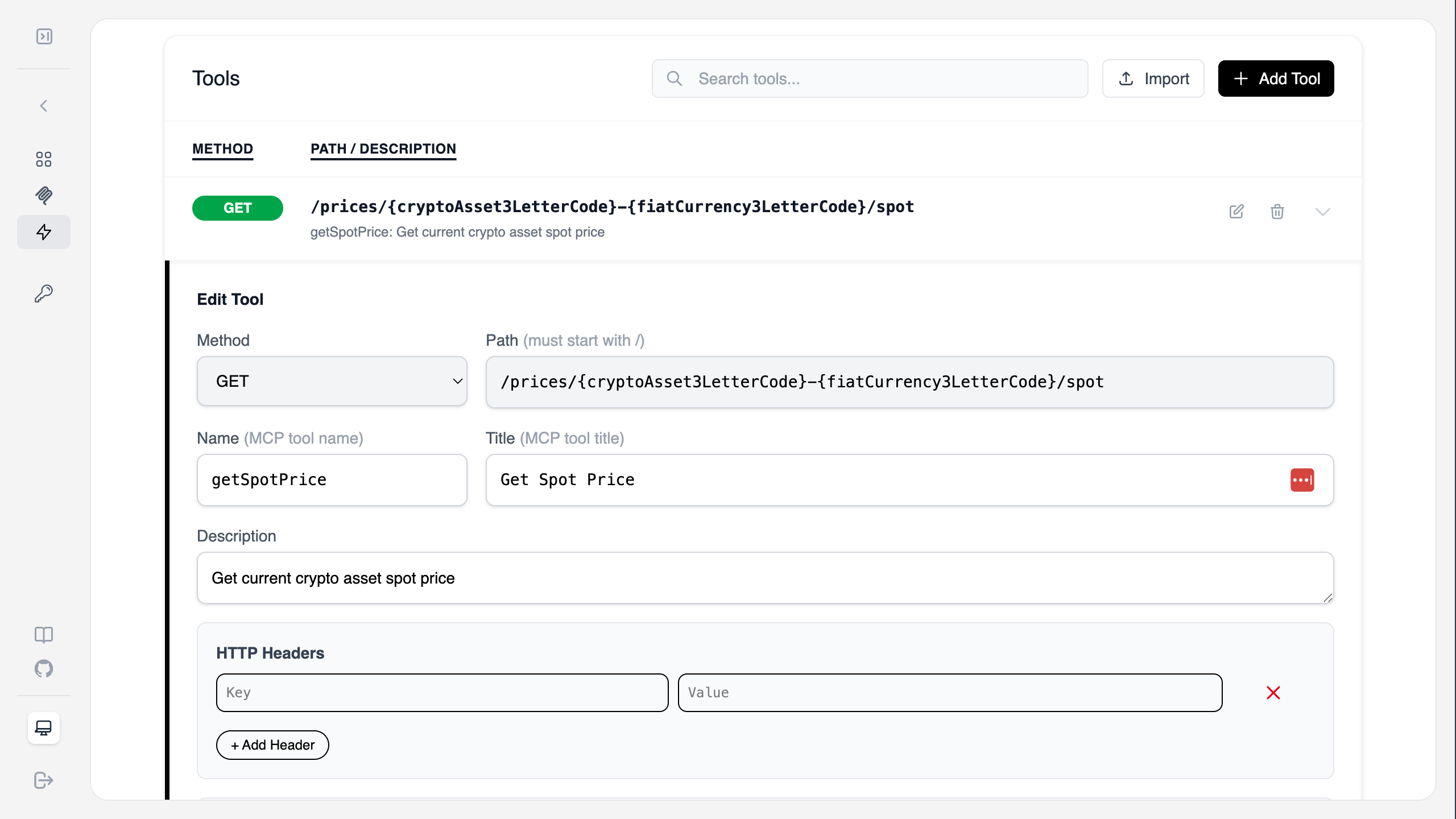Click the edit pencil icon for getSpotPrice
Viewport: 1456px width, 819px height.
1236,211
